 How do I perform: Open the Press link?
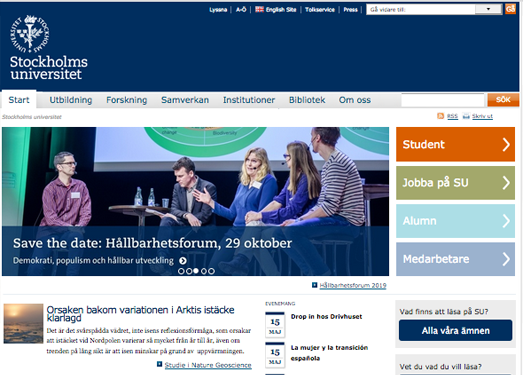(351, 10)
